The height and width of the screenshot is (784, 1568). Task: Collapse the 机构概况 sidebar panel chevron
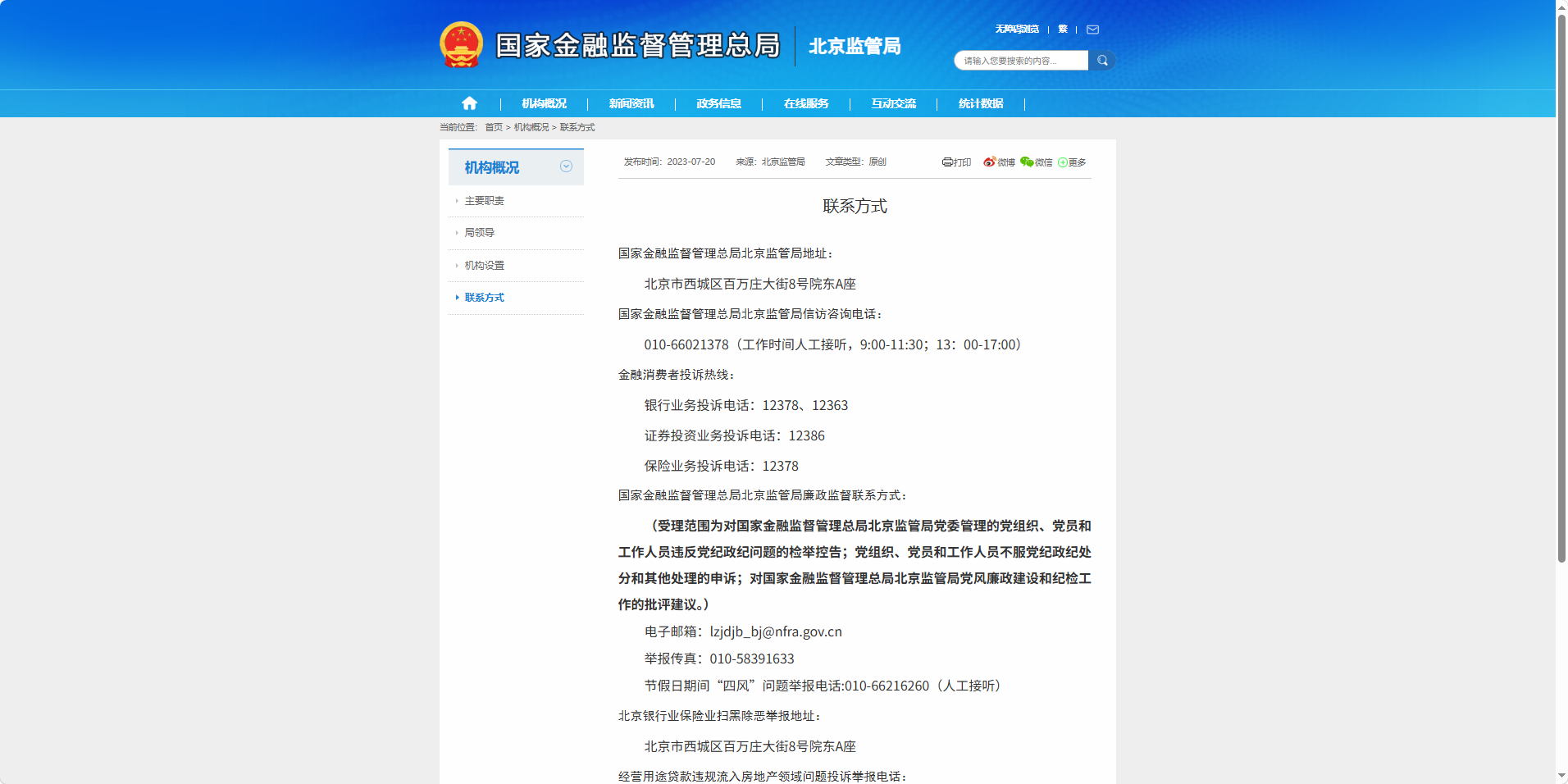tap(566, 166)
